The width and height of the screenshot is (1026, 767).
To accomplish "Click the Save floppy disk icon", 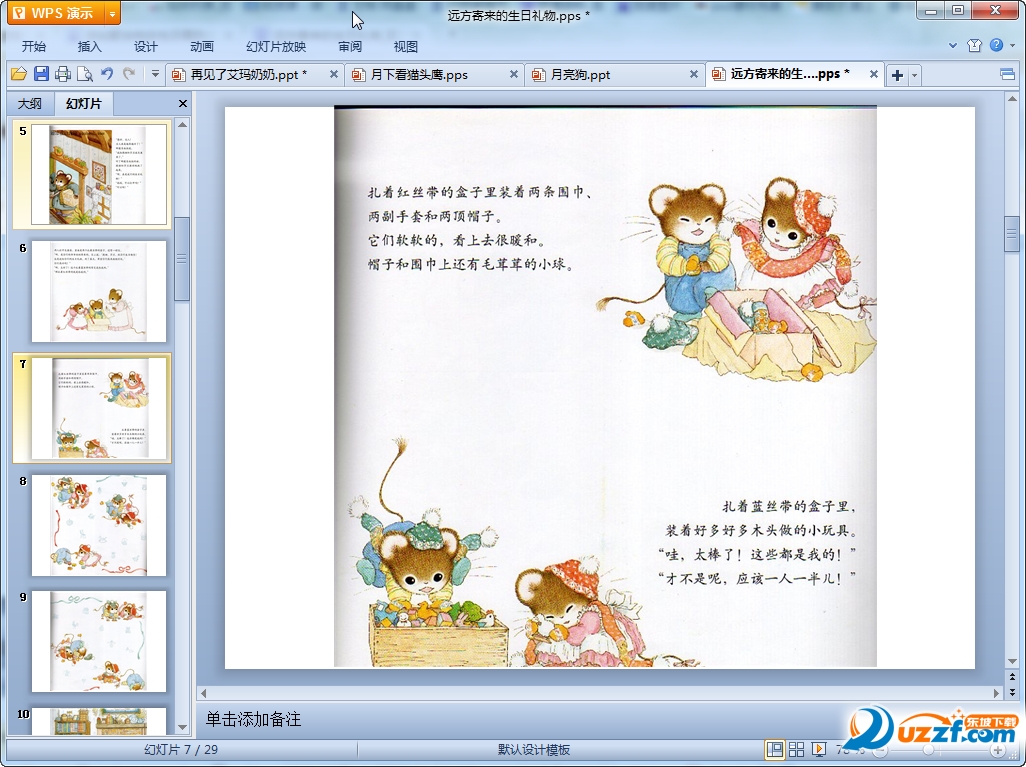I will [x=41, y=74].
